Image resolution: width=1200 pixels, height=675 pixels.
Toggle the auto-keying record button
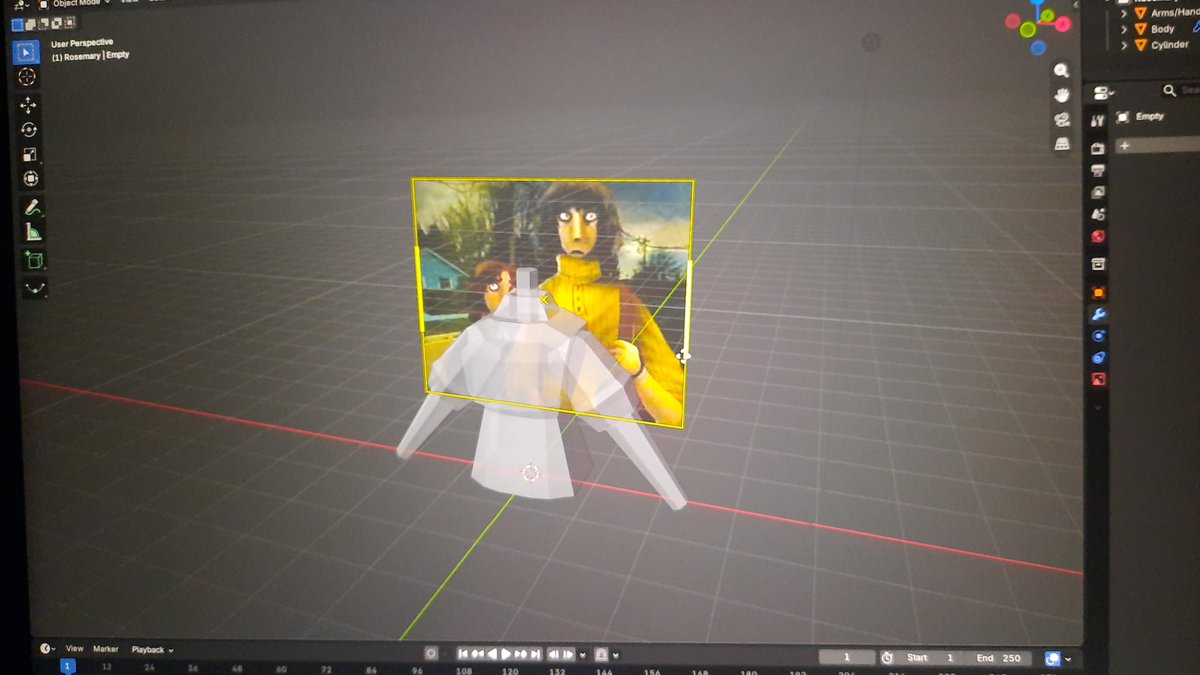pos(431,652)
